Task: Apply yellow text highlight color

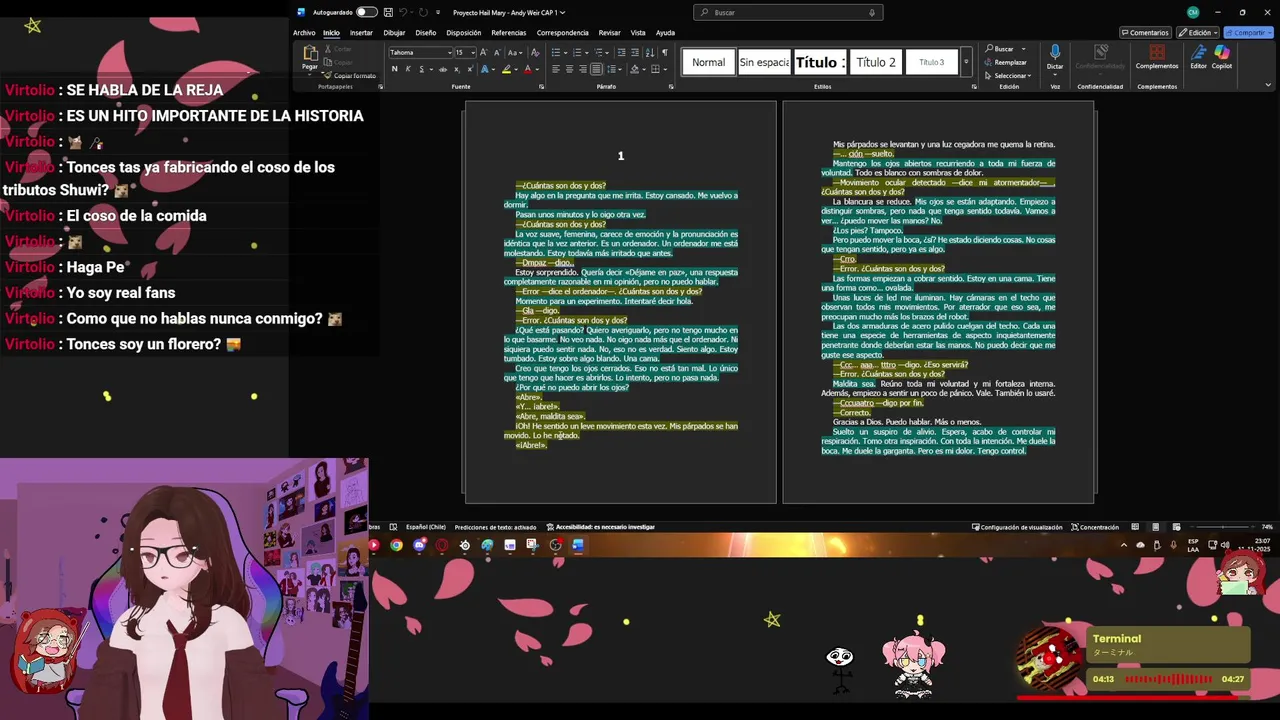Action: point(507,69)
